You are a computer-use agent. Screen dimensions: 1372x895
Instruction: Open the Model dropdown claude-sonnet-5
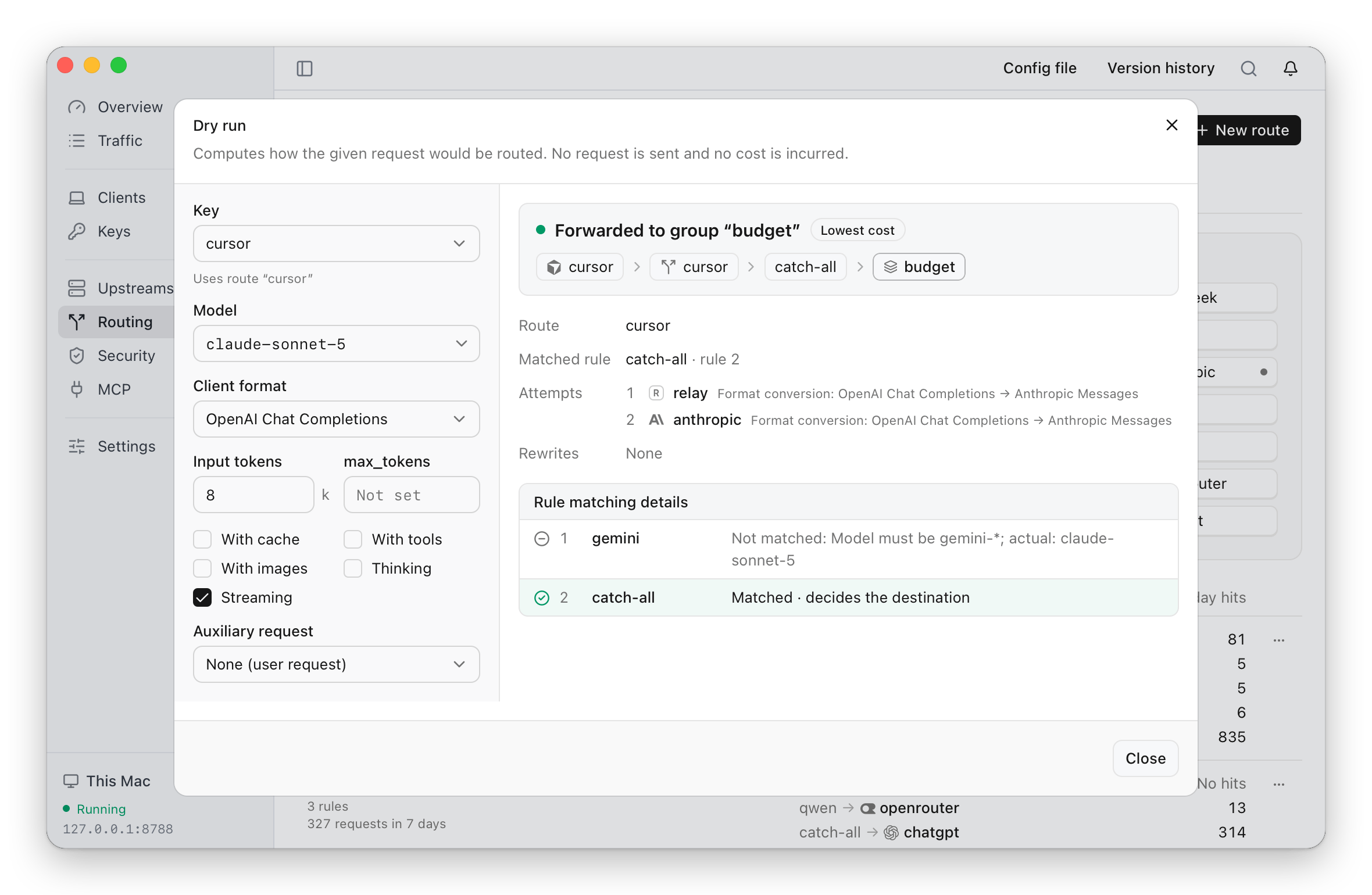(336, 343)
